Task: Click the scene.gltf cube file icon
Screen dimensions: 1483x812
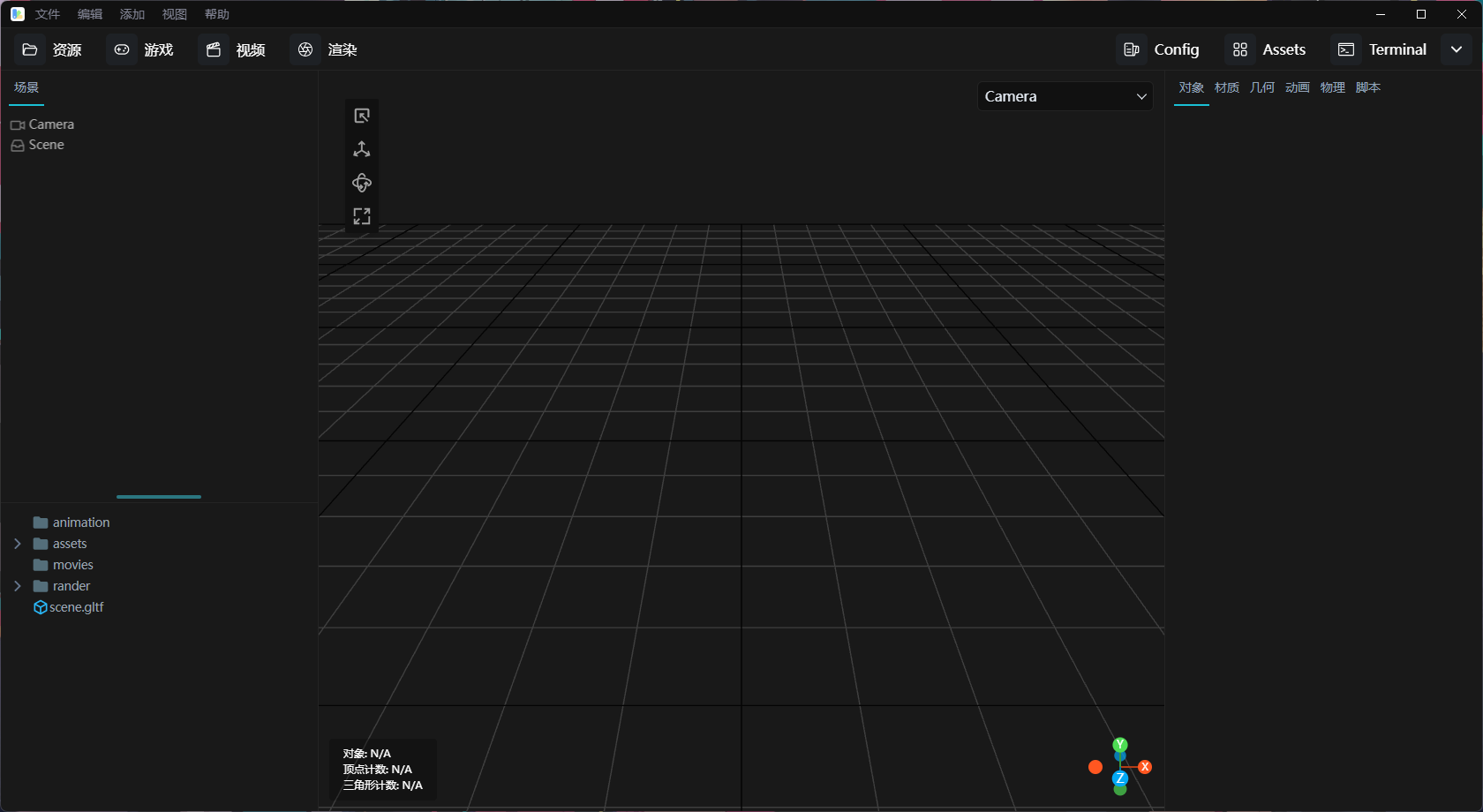Action: pos(40,607)
